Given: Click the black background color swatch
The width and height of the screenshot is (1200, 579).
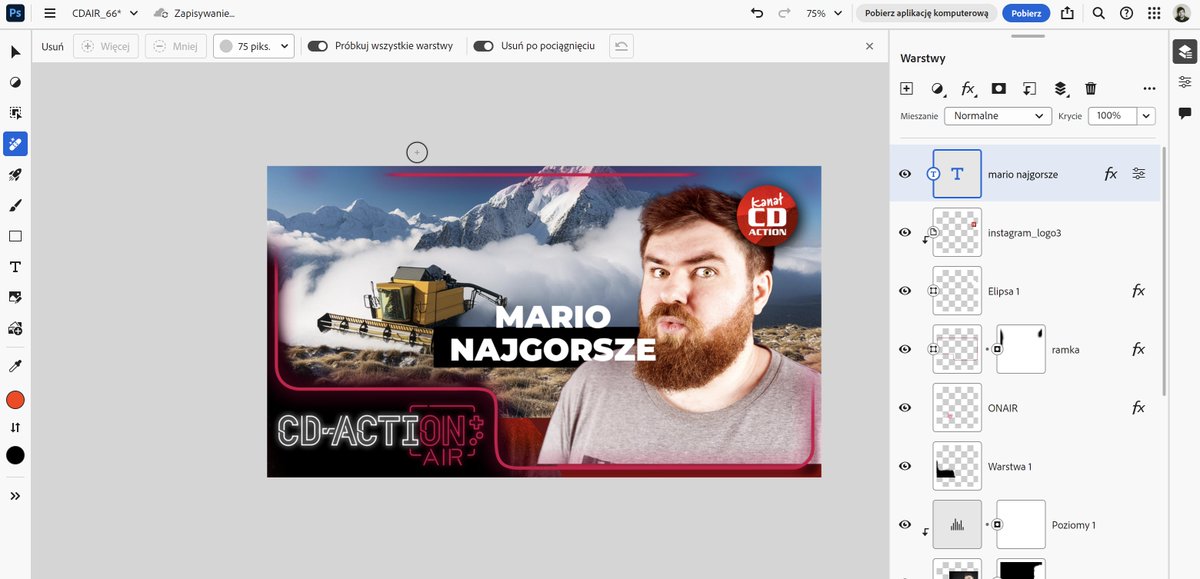Looking at the screenshot, I should pos(15,455).
